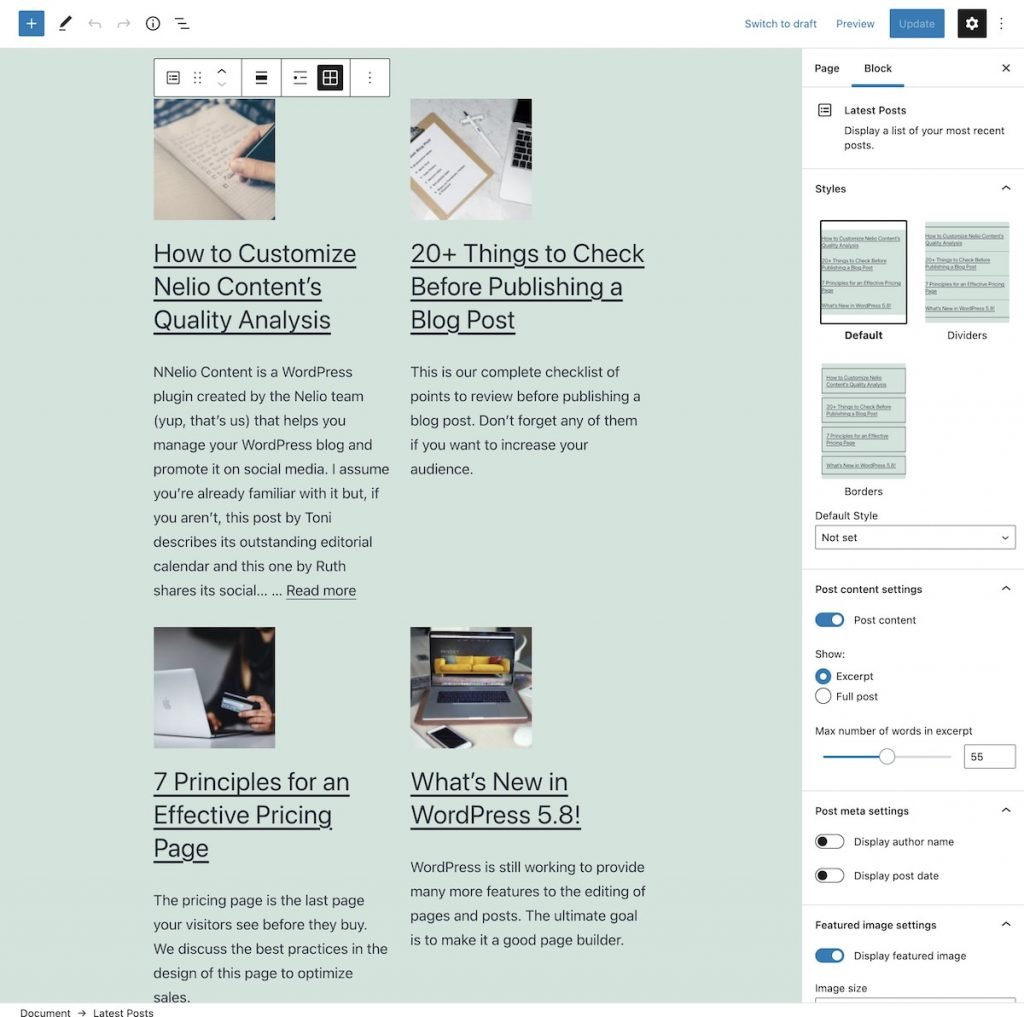Click Latest Posts in the breadcrumb
The image size is (1024, 1017).
(123, 1012)
